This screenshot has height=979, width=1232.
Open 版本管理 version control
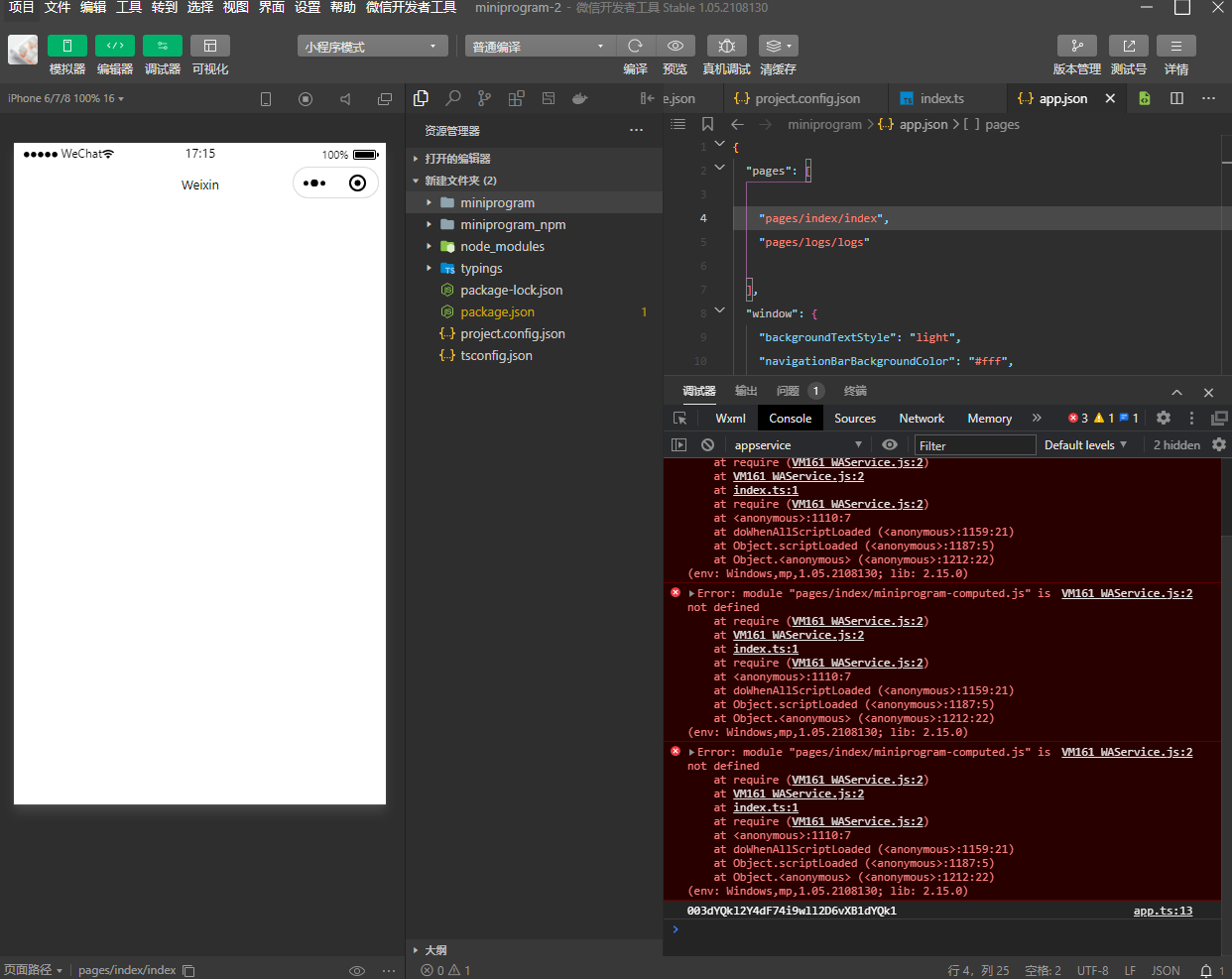click(x=1077, y=46)
